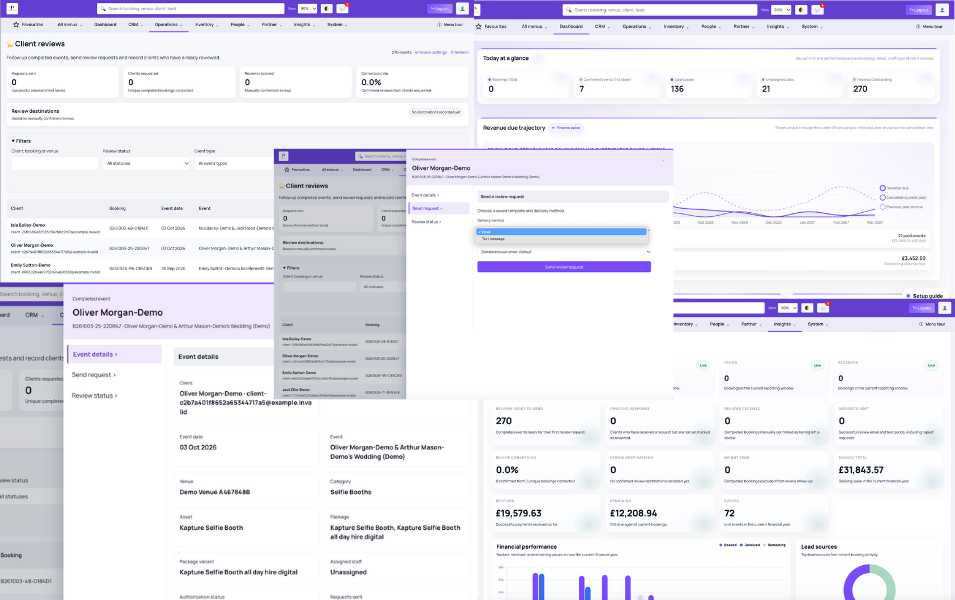The height and width of the screenshot is (600, 955).
Task: Open user profile icon in top-right Dashboard window
Action: click(942, 10)
